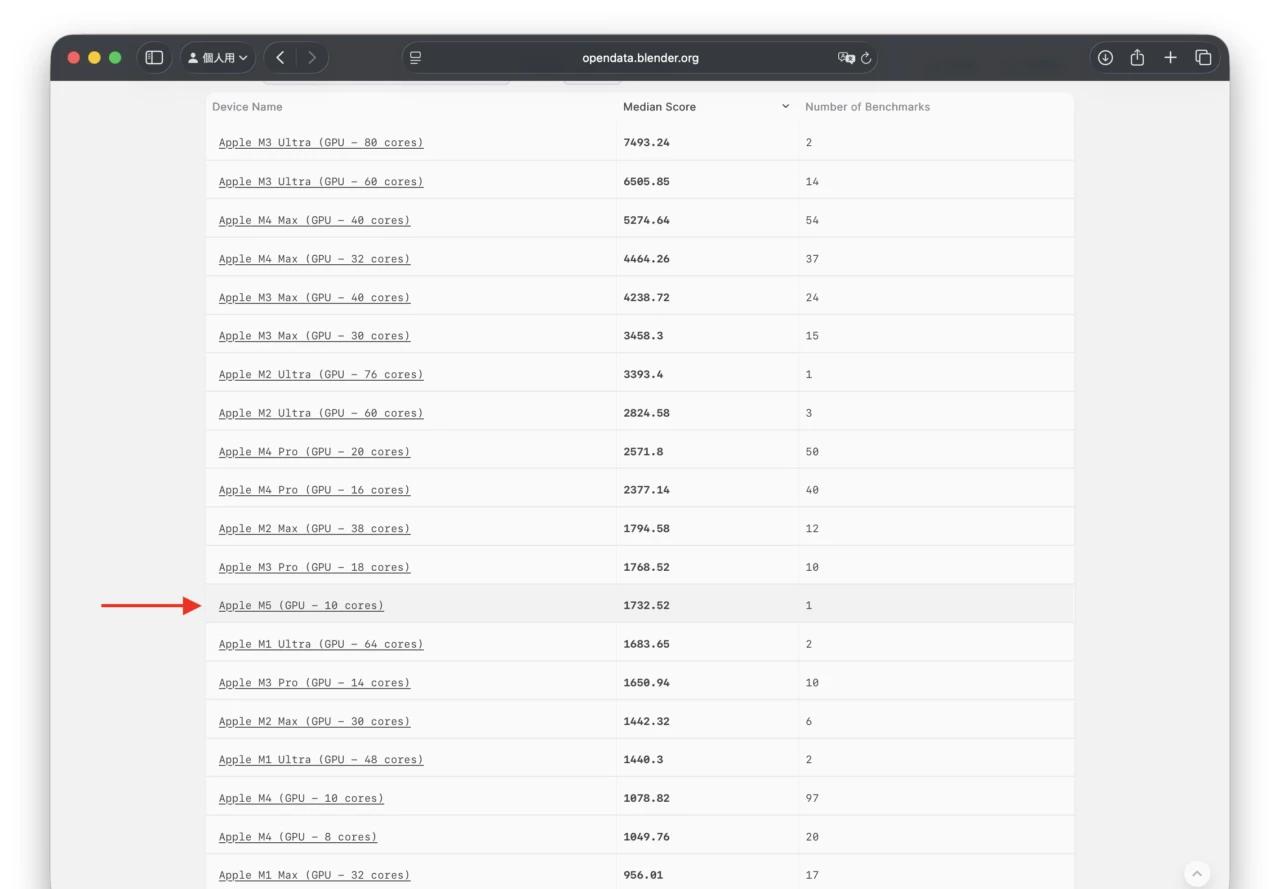Go back to the previous page

[281, 58]
